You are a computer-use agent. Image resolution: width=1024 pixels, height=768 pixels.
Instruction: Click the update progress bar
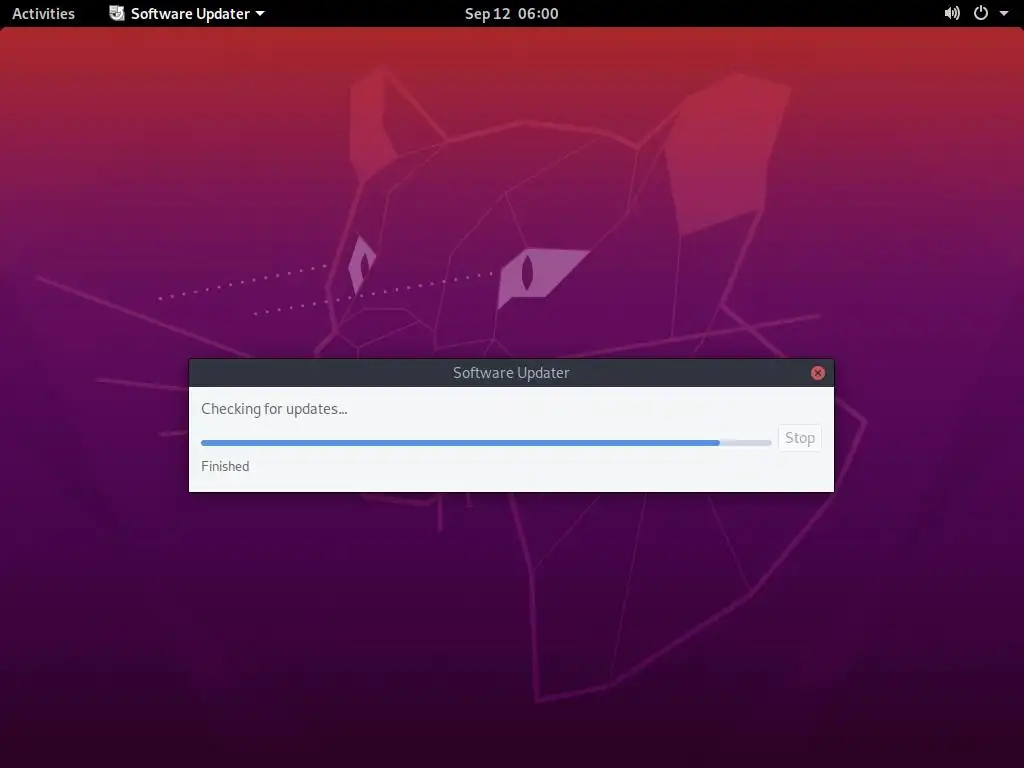[x=486, y=443]
